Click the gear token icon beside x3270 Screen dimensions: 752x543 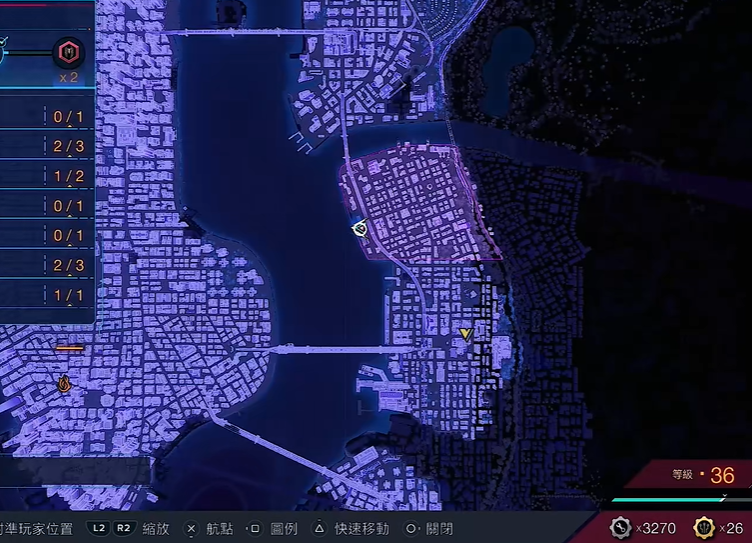621,528
